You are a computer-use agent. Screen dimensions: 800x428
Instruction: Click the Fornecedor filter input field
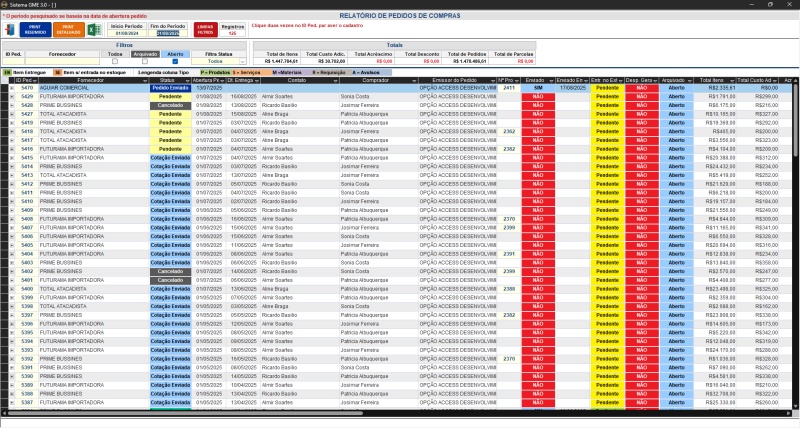[x=62, y=61]
